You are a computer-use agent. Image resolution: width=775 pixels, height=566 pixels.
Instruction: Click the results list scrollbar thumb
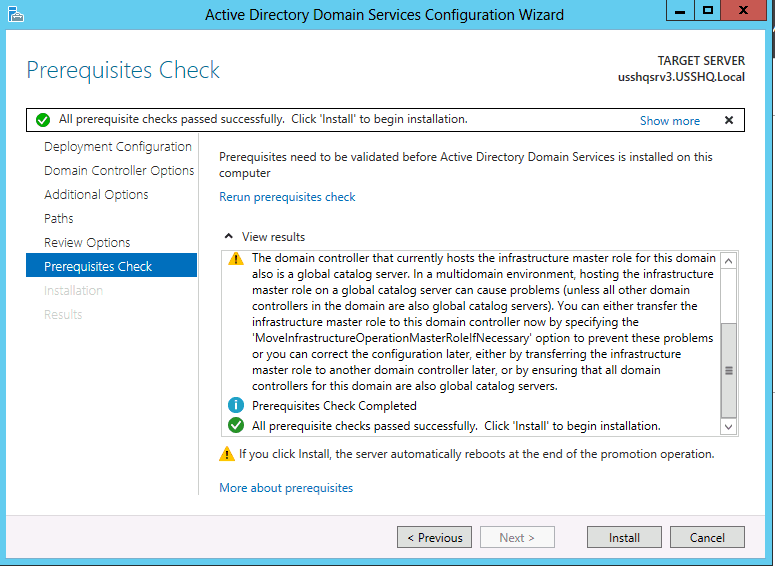pyautogui.click(x=729, y=371)
